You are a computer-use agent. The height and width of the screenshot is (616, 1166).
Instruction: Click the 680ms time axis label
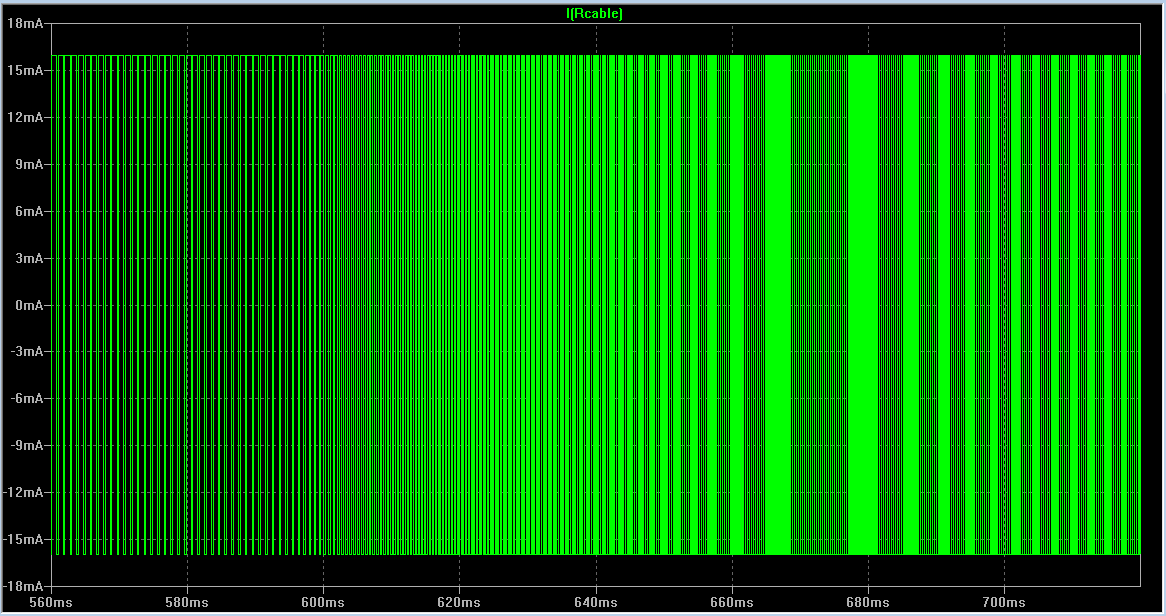tap(868, 602)
